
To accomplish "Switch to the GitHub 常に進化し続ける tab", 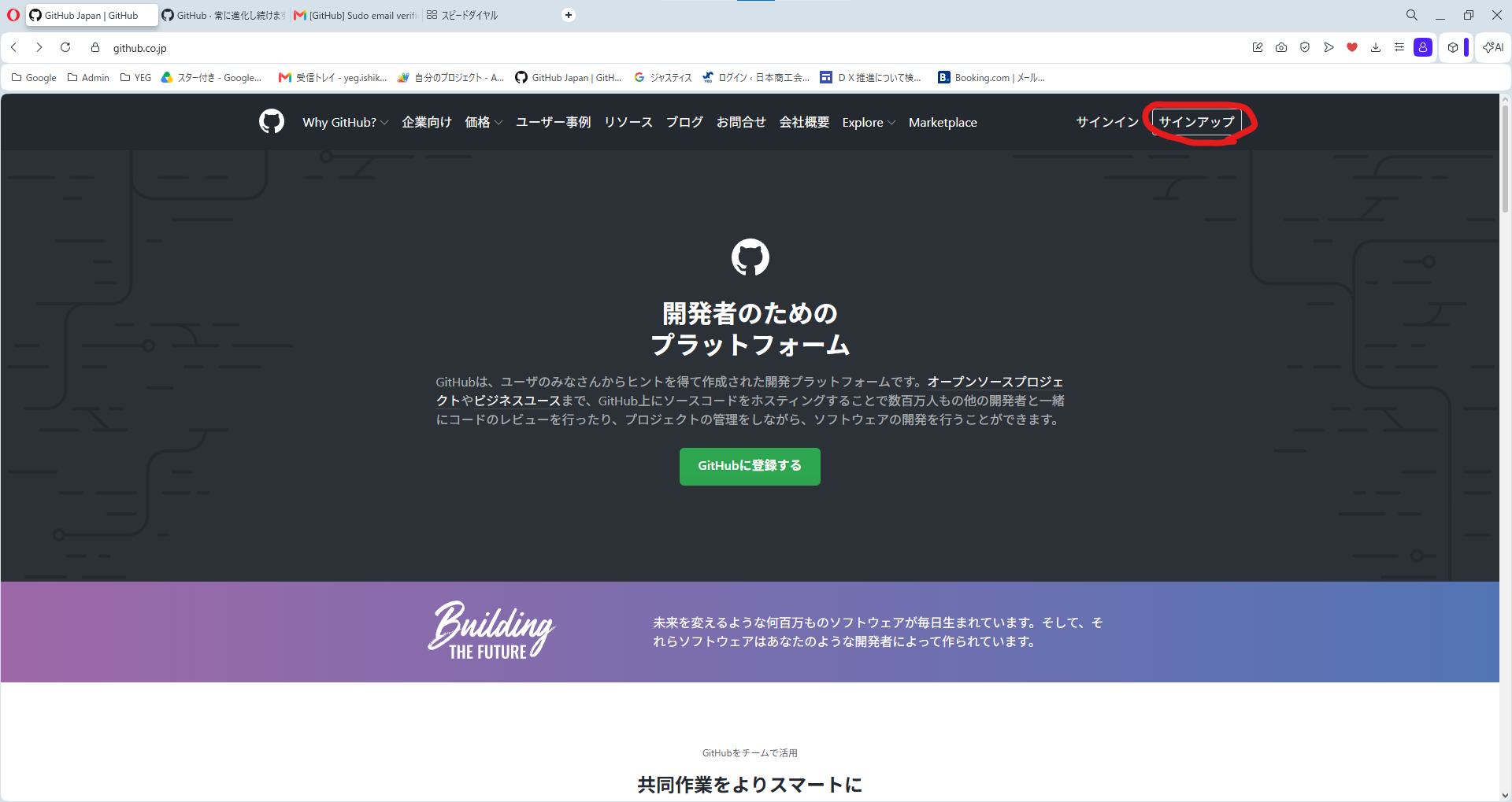I will (224, 15).
